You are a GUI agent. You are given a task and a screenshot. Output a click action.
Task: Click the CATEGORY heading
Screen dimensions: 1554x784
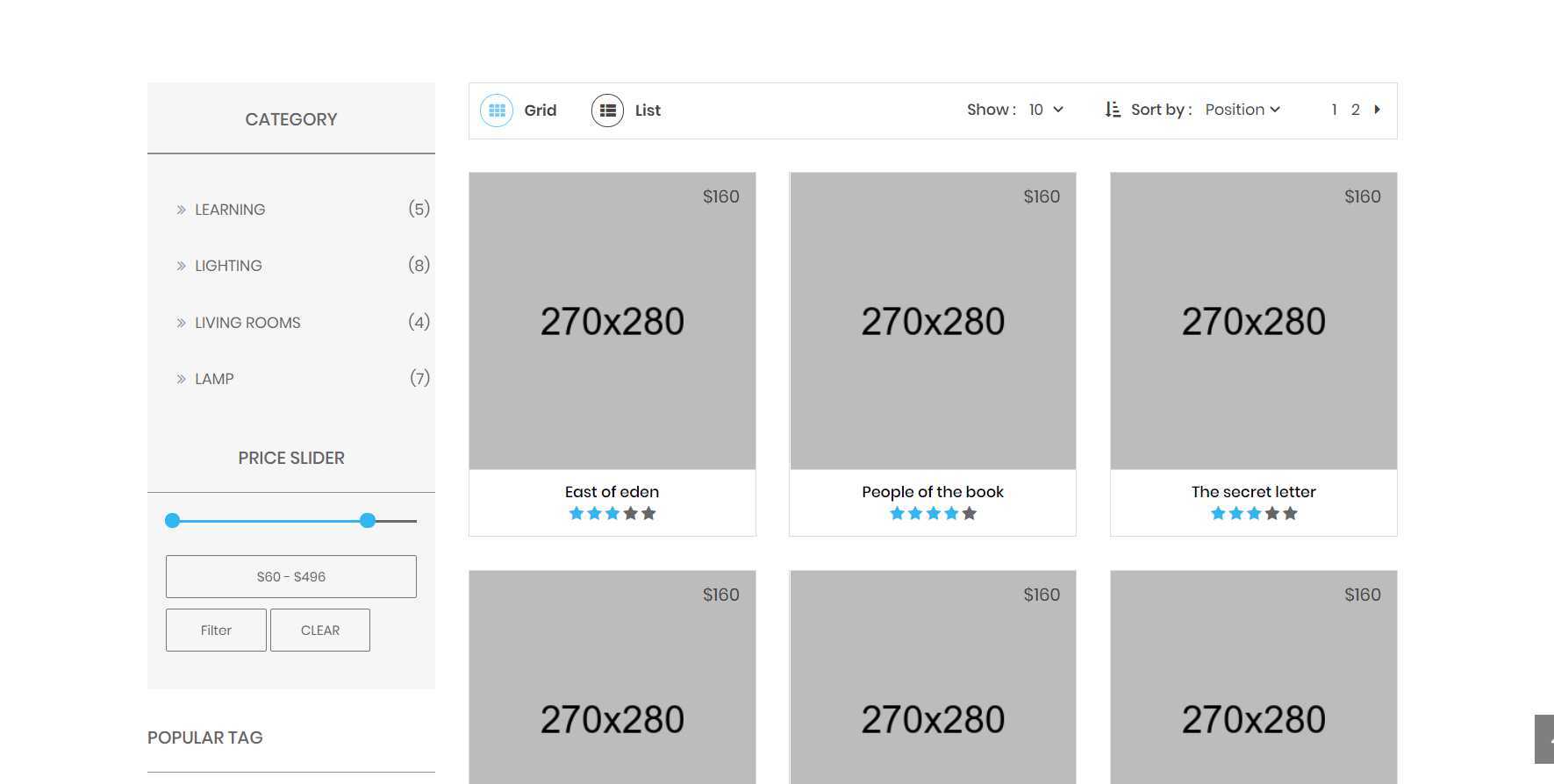point(291,119)
